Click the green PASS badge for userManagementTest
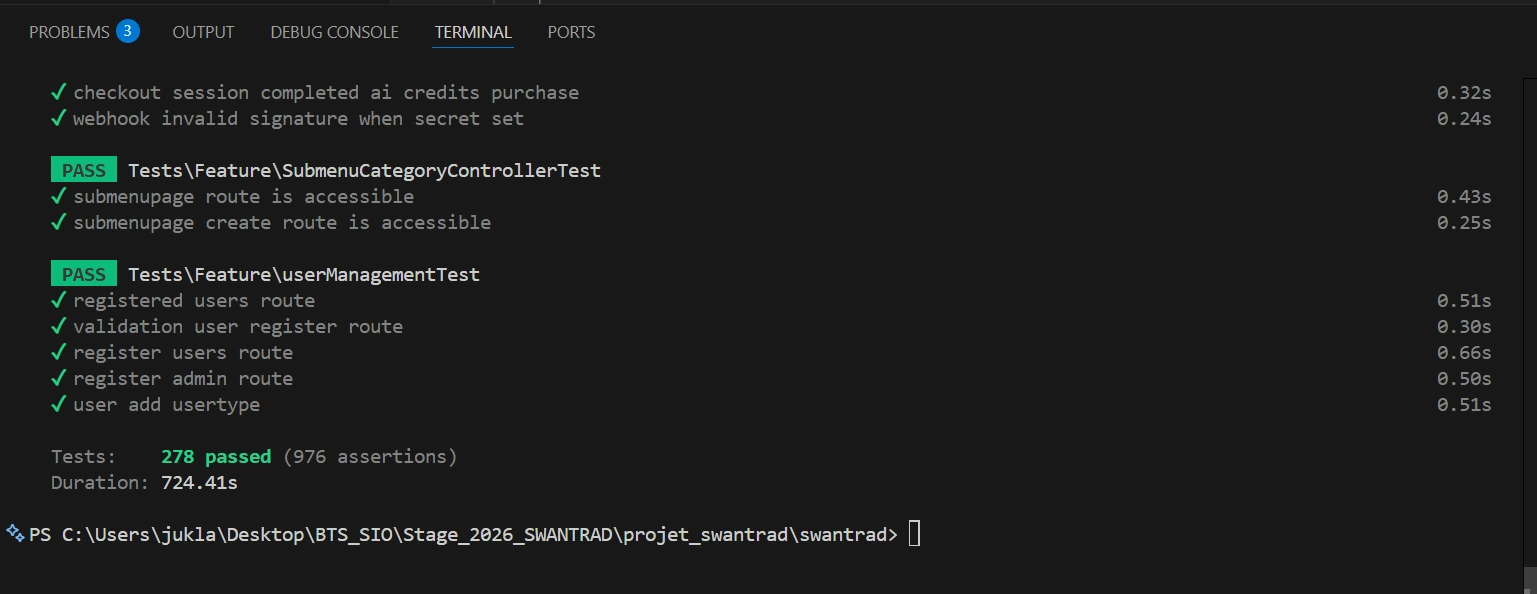Image resolution: width=1537 pixels, height=594 pixels. (x=83, y=274)
